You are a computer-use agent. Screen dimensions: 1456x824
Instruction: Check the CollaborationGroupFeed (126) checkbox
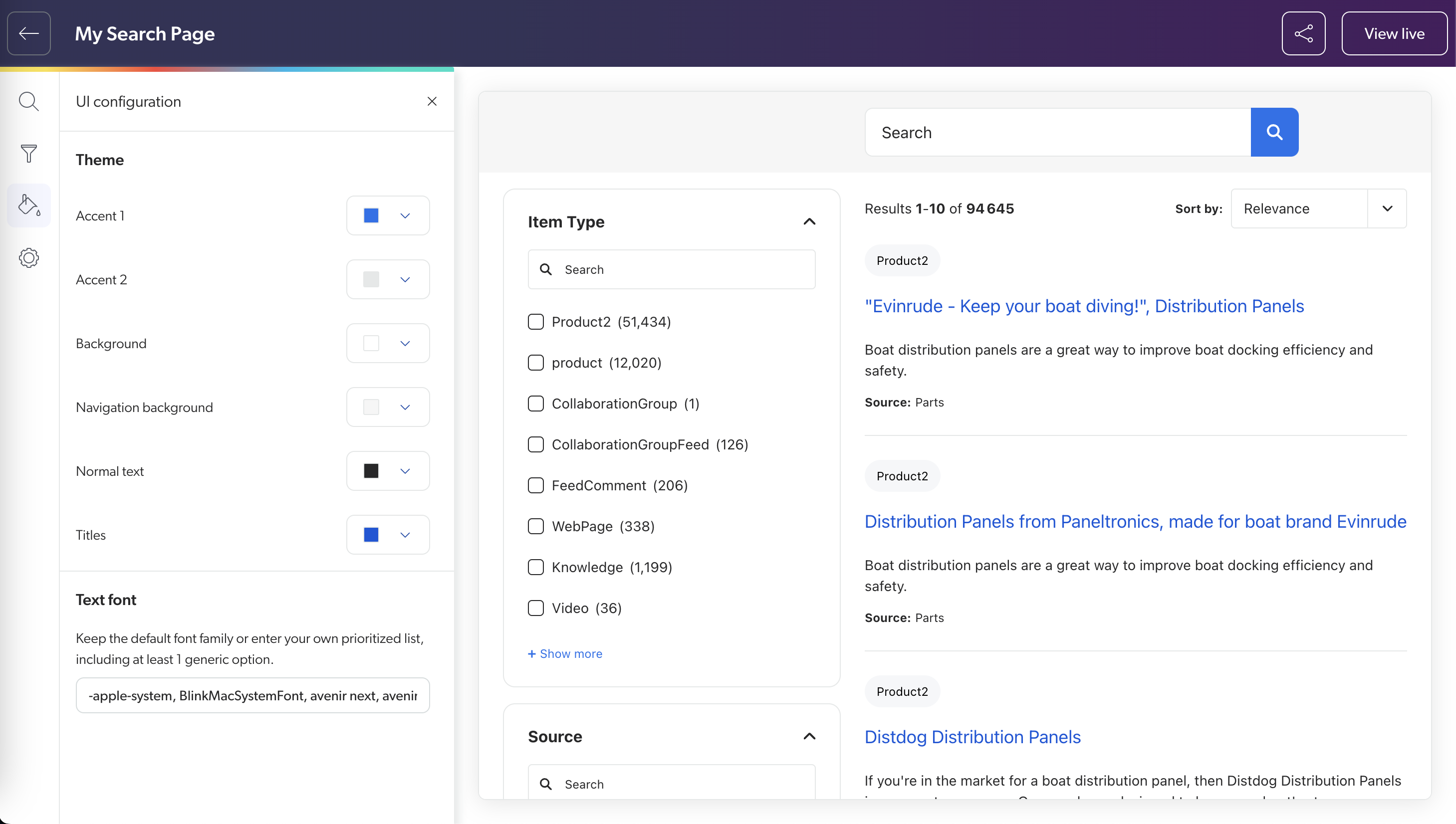tap(535, 444)
